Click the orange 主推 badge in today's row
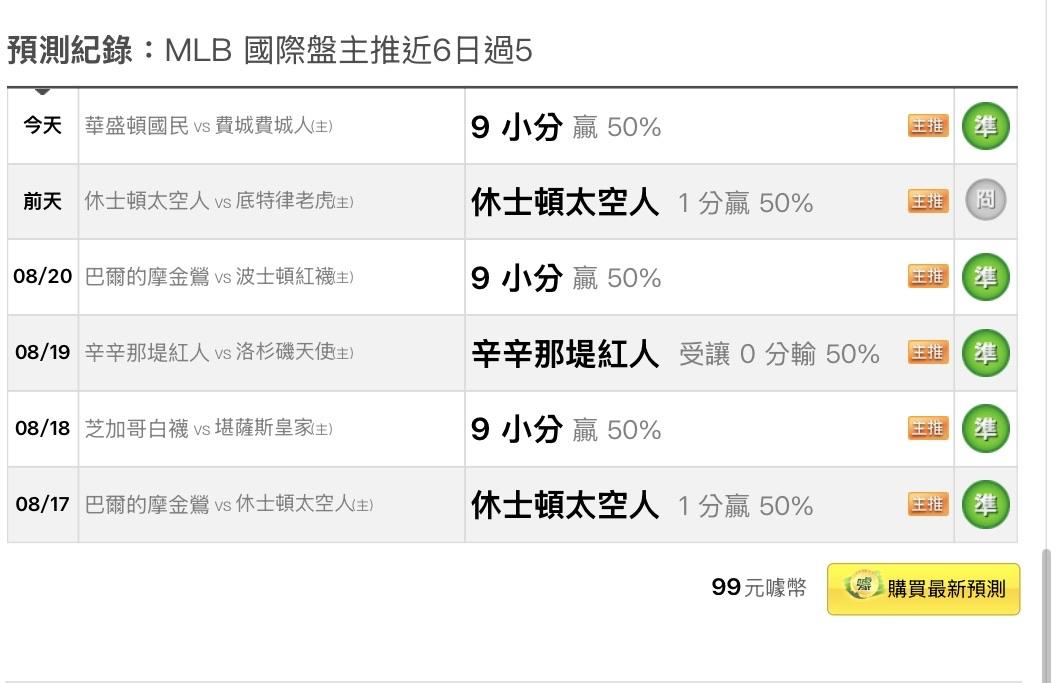The width and height of the screenshot is (1060, 683). (928, 126)
